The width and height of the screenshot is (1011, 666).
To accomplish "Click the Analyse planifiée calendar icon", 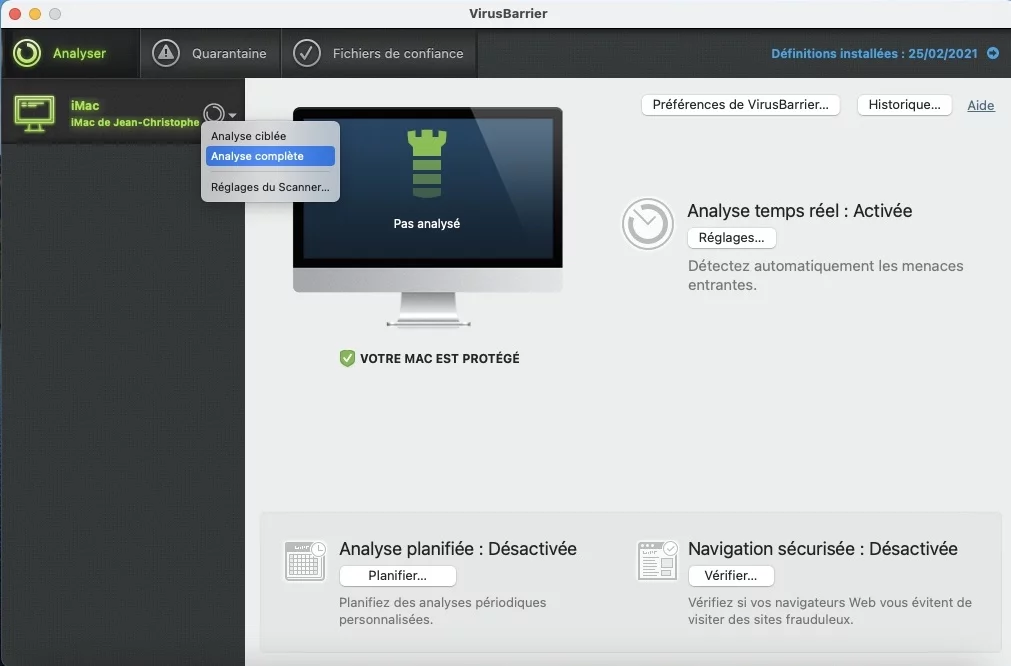I will (x=304, y=561).
